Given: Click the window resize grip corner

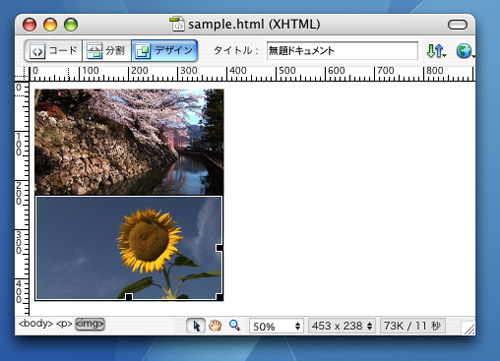Looking at the screenshot, I should 469,328.
